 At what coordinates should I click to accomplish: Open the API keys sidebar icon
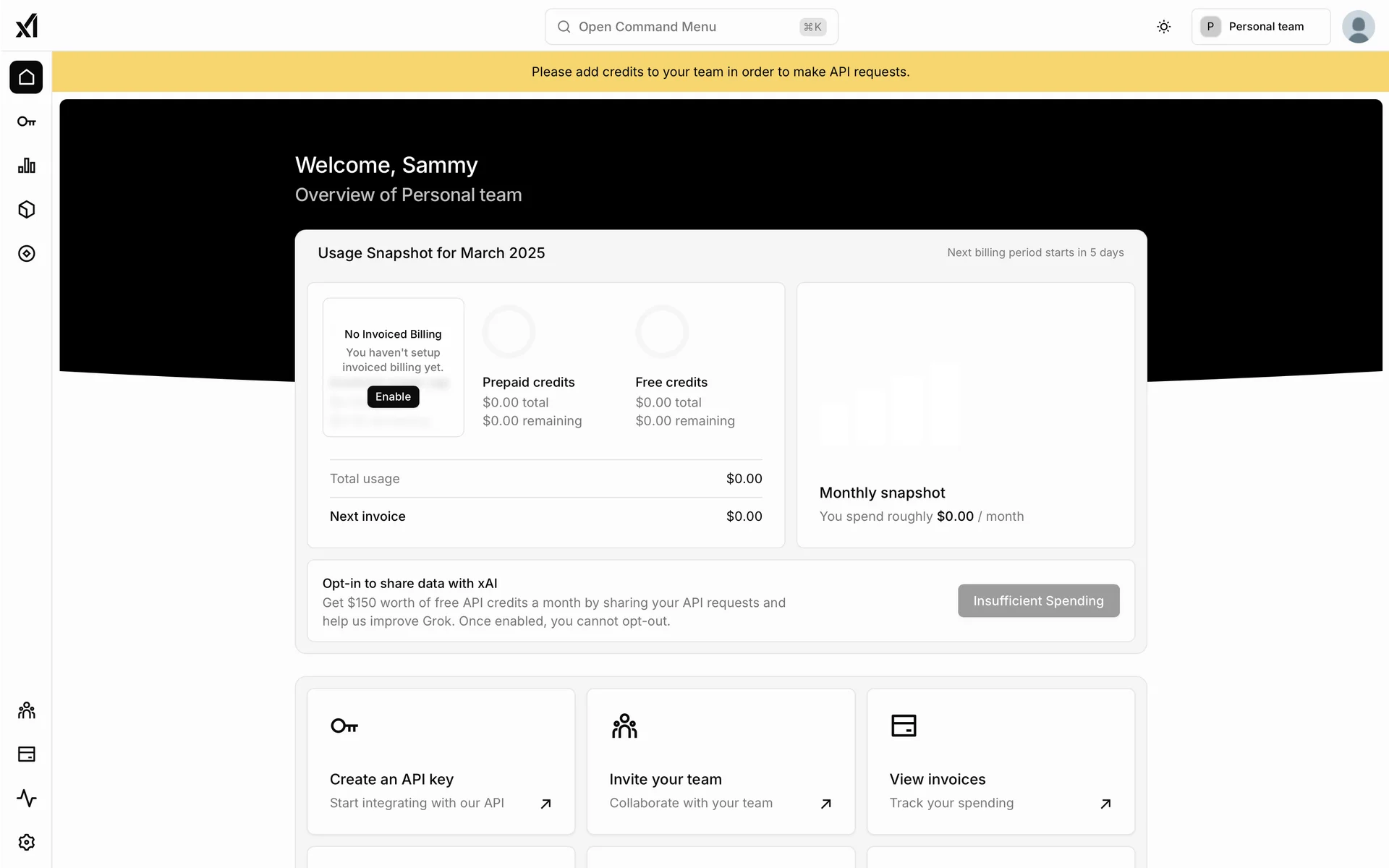point(26,122)
